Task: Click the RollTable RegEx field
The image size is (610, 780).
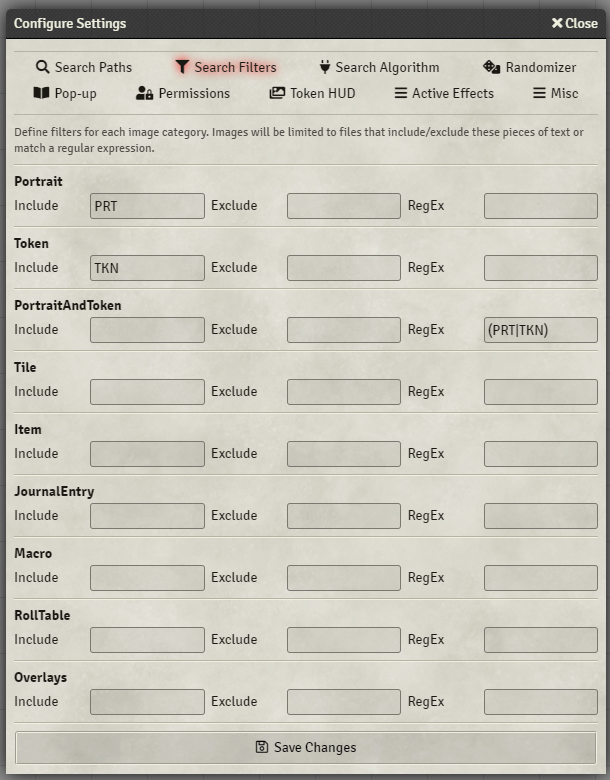Action: (541, 640)
